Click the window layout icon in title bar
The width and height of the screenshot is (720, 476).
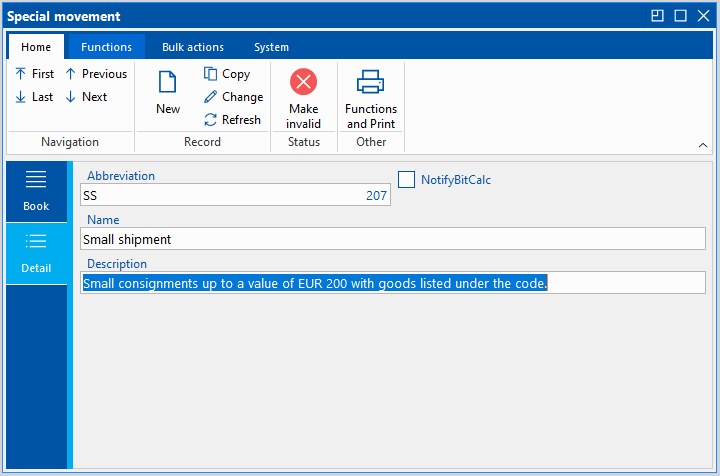[658, 16]
